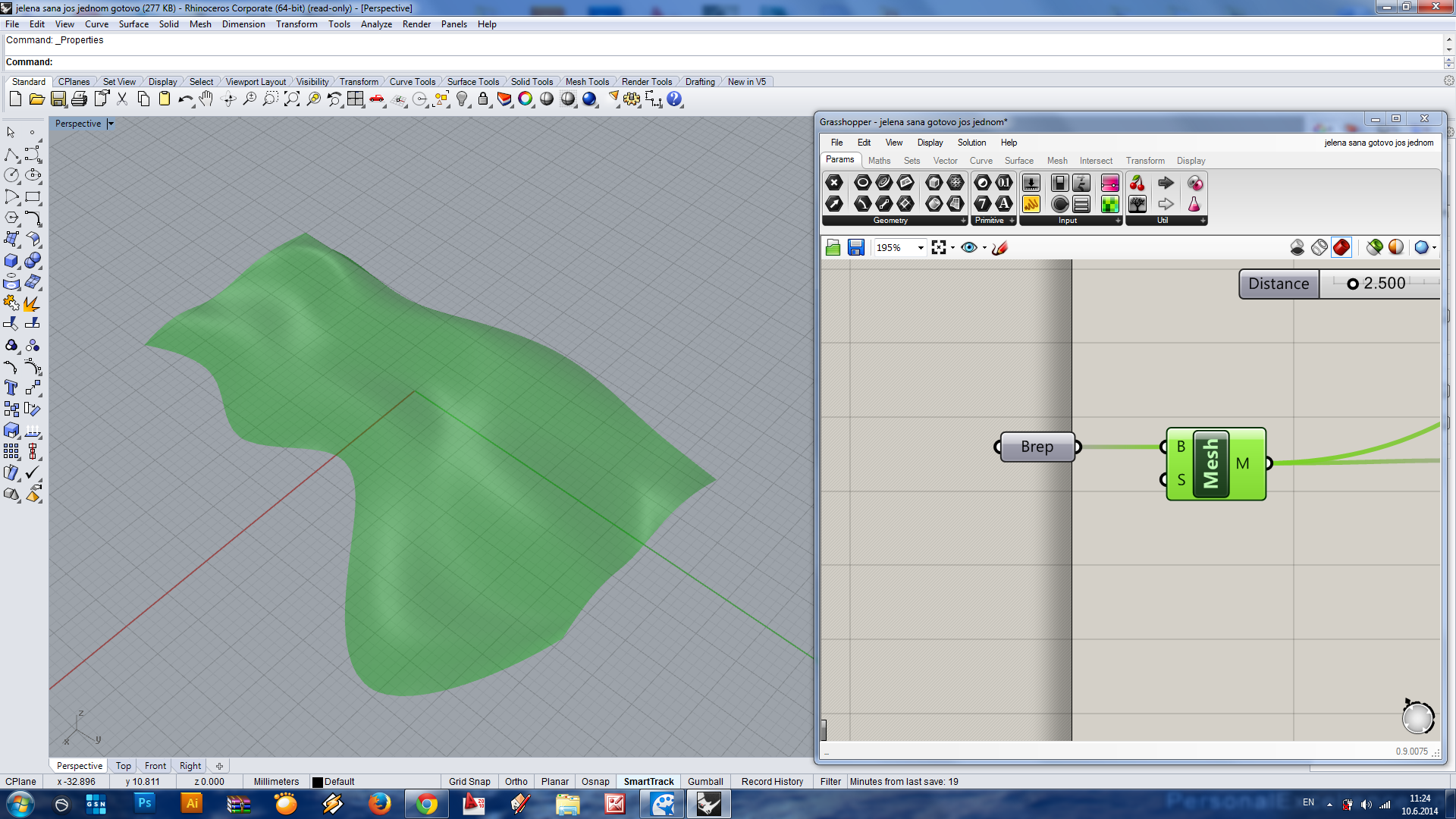Toggle Grid Snap in status bar
The image size is (1456, 819).
tap(469, 782)
